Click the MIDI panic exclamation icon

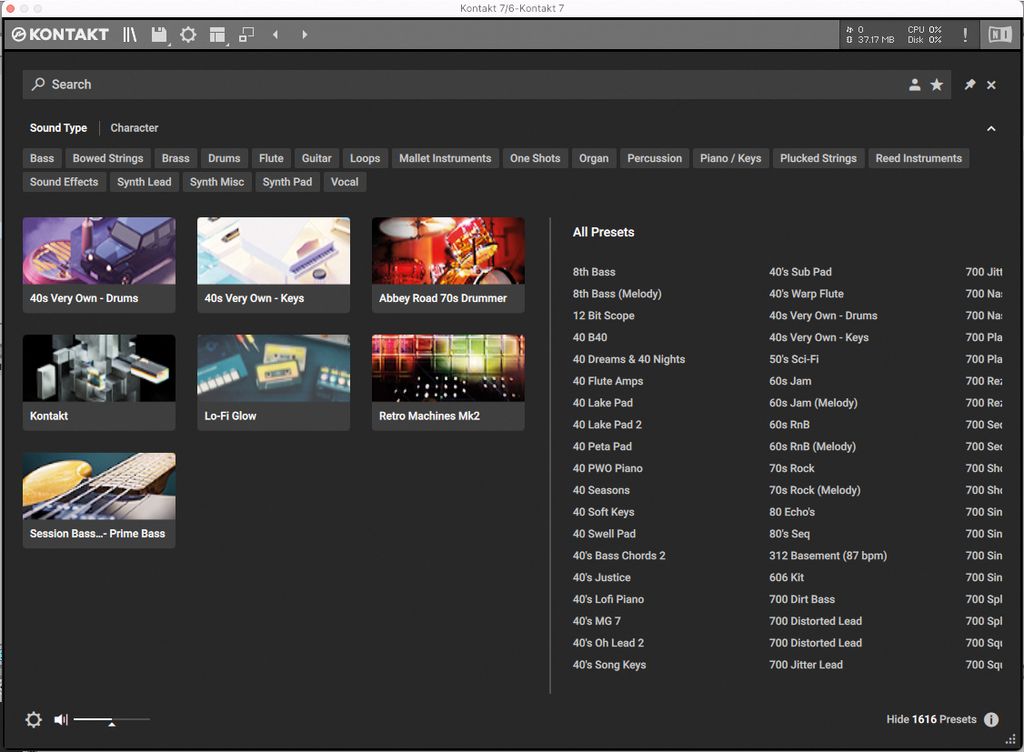click(x=965, y=34)
